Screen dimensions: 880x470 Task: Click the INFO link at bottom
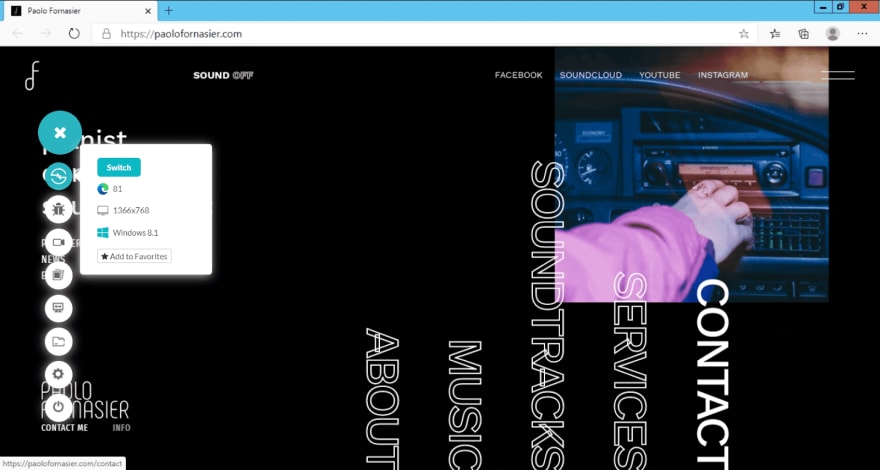click(x=121, y=428)
